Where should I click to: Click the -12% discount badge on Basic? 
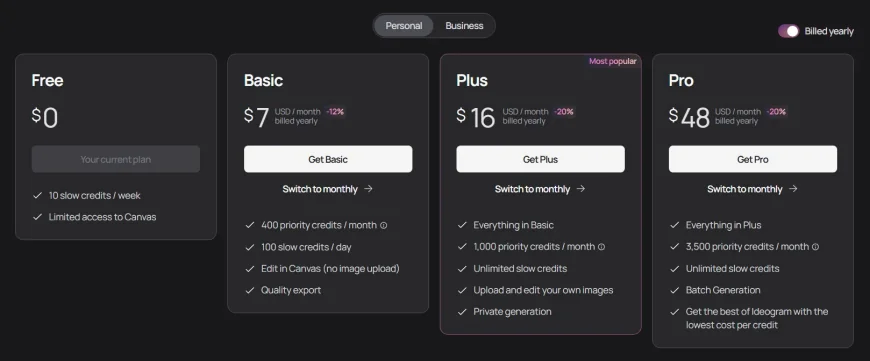click(x=335, y=111)
